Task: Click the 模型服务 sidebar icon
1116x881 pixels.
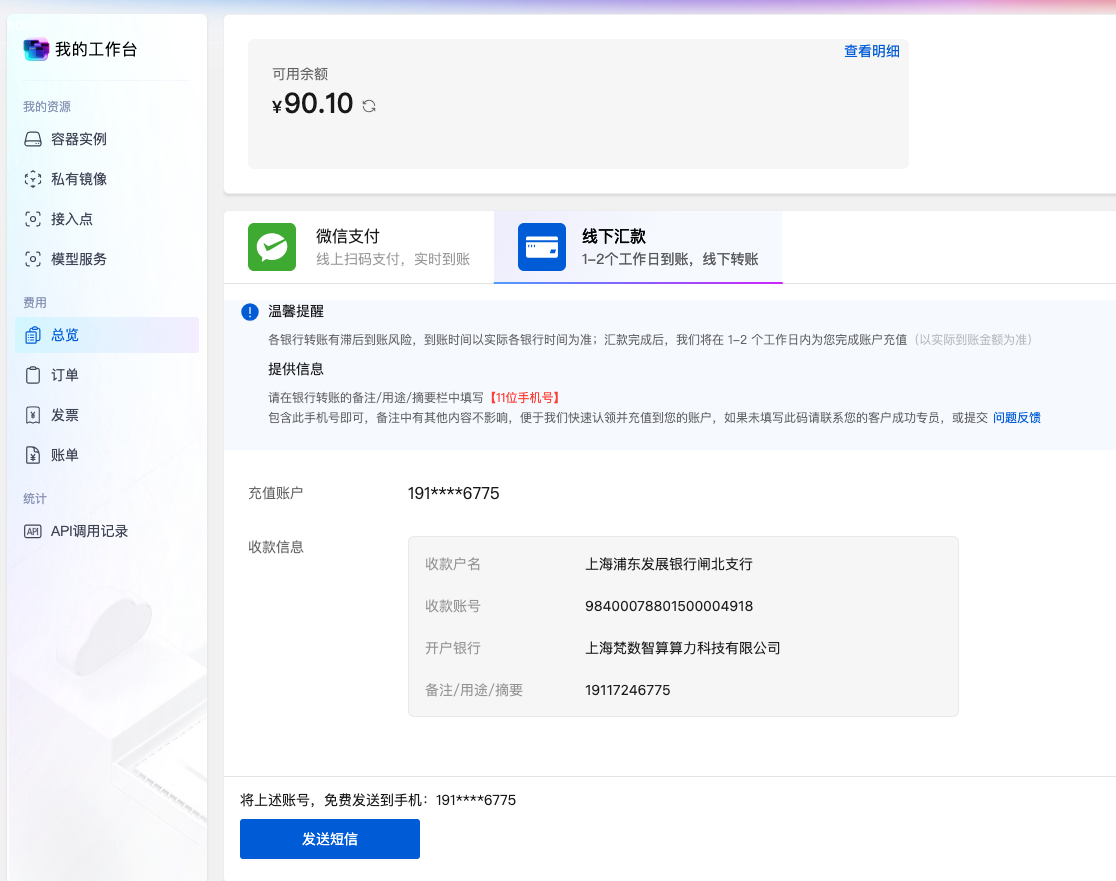Action: click(33, 258)
